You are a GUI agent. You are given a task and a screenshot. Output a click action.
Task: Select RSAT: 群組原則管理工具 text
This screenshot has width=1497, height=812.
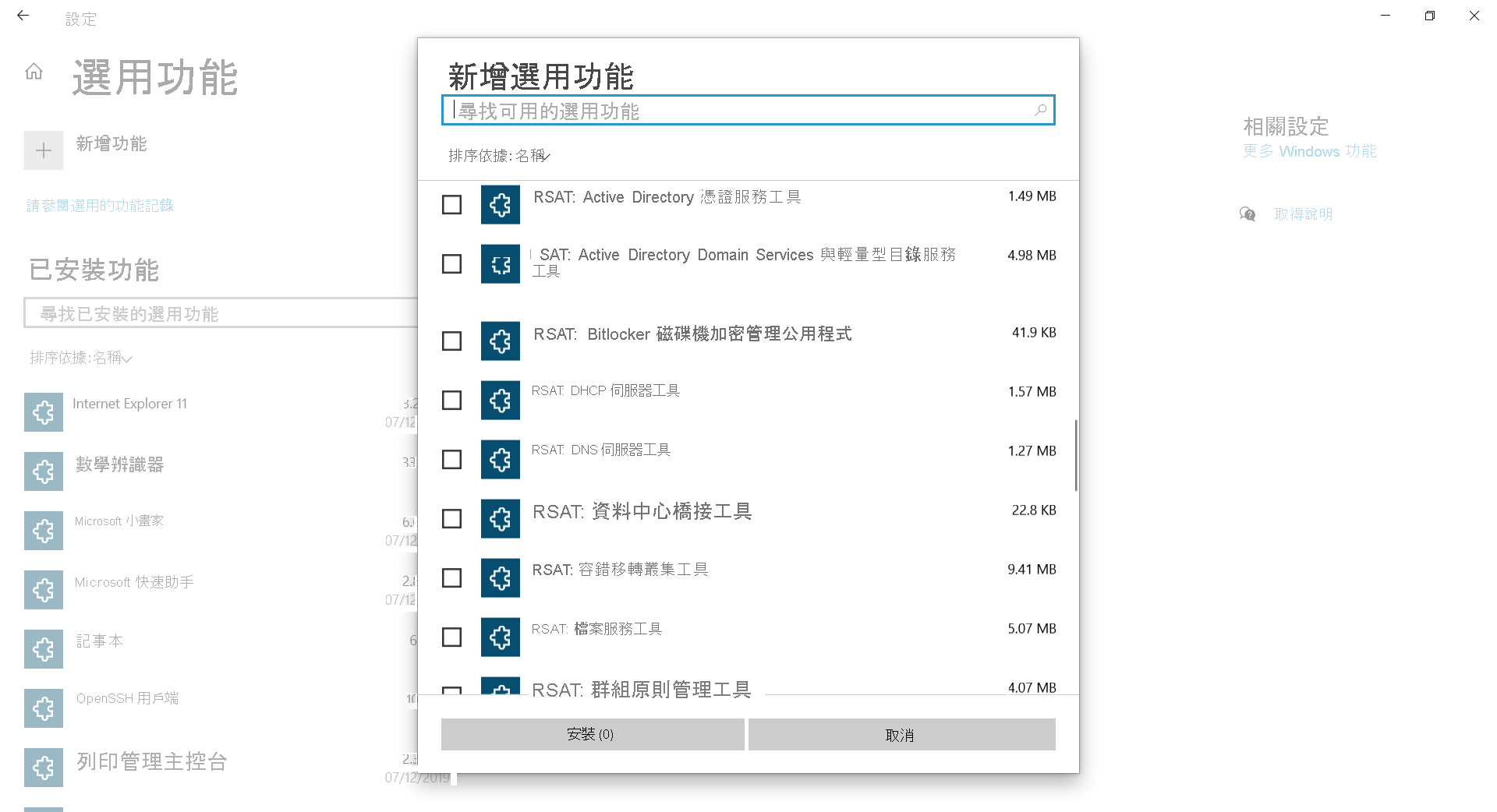(641, 688)
